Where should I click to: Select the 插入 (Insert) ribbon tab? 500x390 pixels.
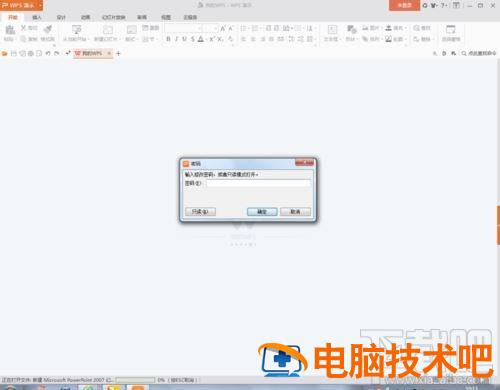tap(37, 17)
